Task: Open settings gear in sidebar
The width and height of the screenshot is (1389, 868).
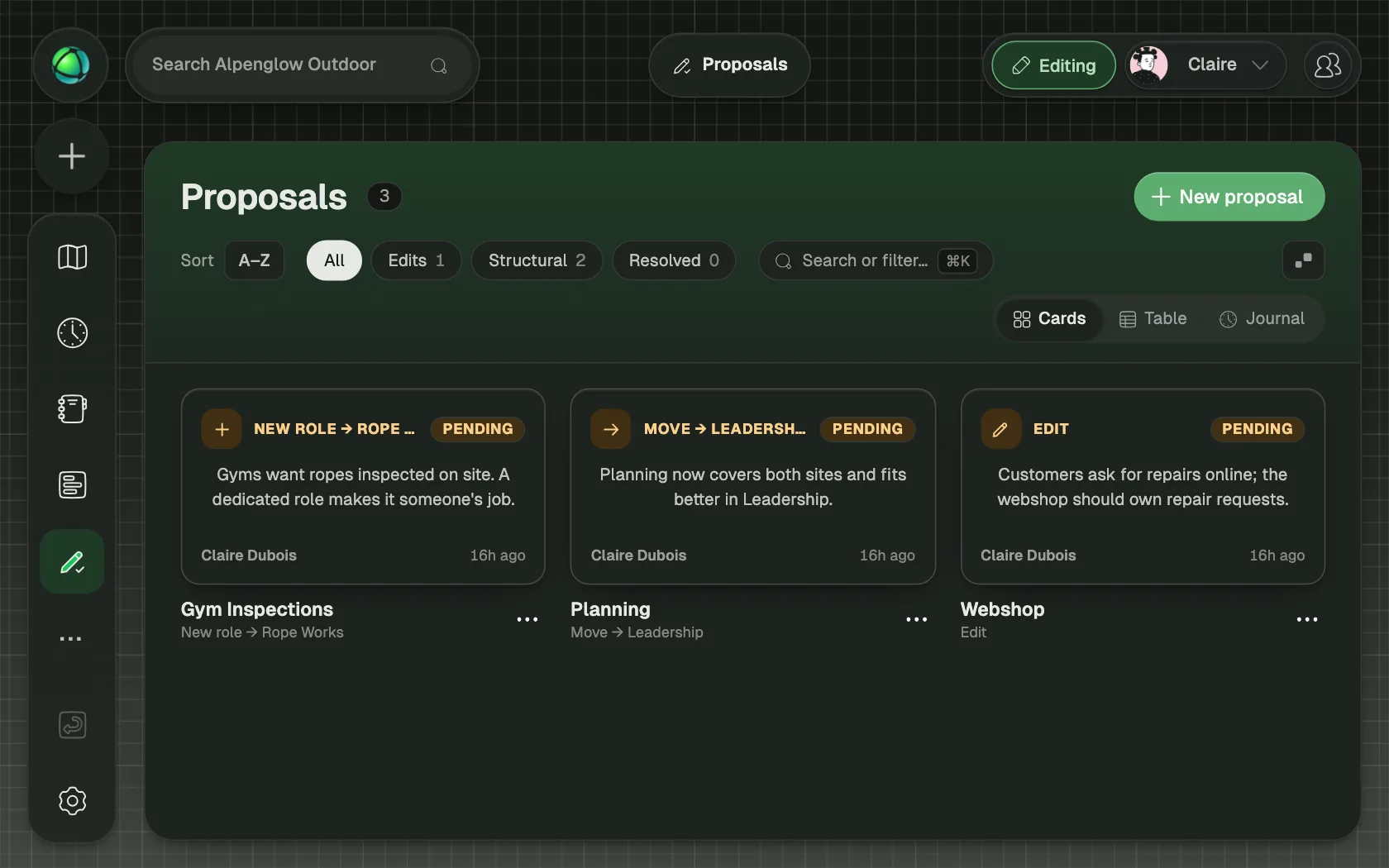Action: 72,800
